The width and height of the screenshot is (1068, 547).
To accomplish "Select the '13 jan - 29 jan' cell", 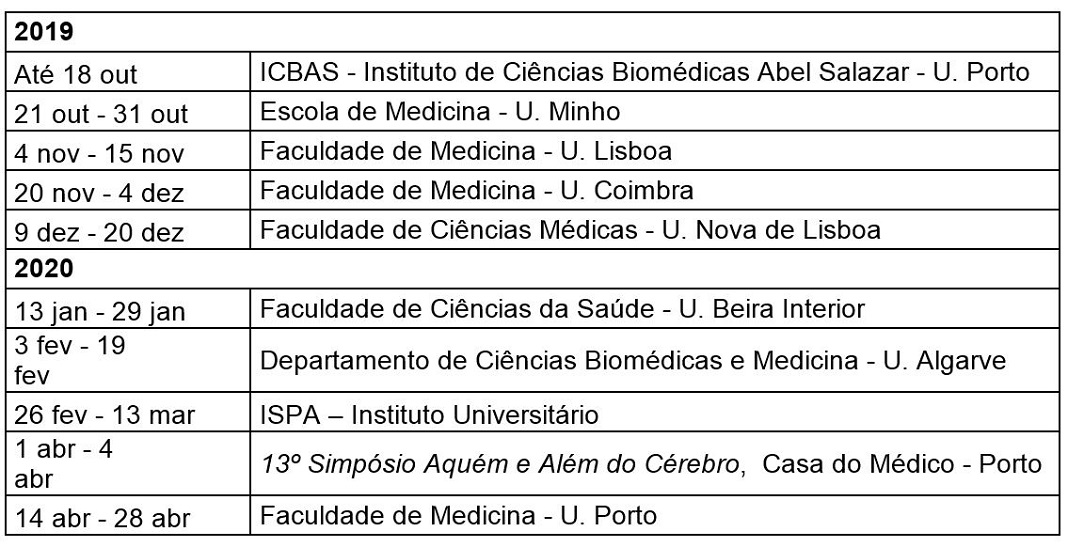I will pyautogui.click(x=127, y=308).
